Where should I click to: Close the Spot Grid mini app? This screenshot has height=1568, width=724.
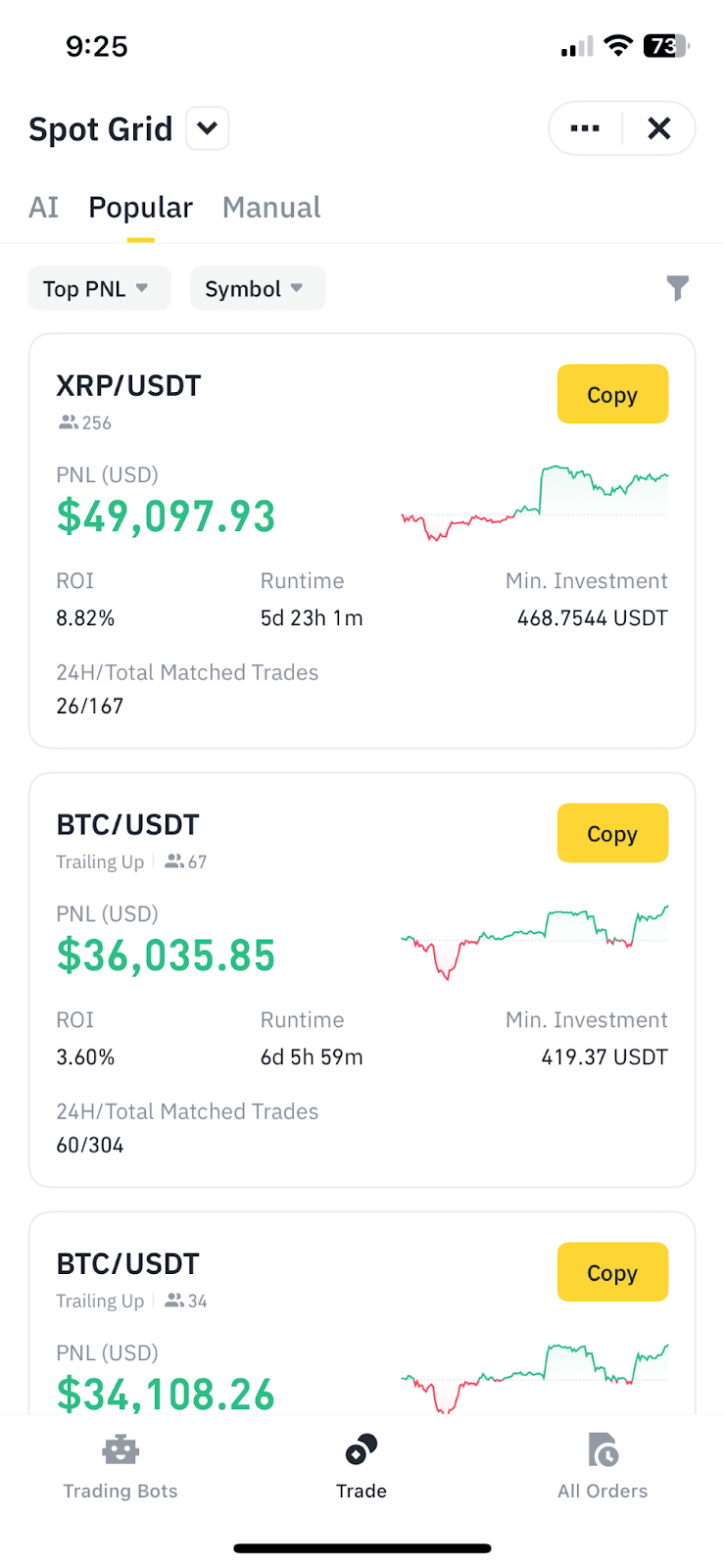pyautogui.click(x=659, y=128)
